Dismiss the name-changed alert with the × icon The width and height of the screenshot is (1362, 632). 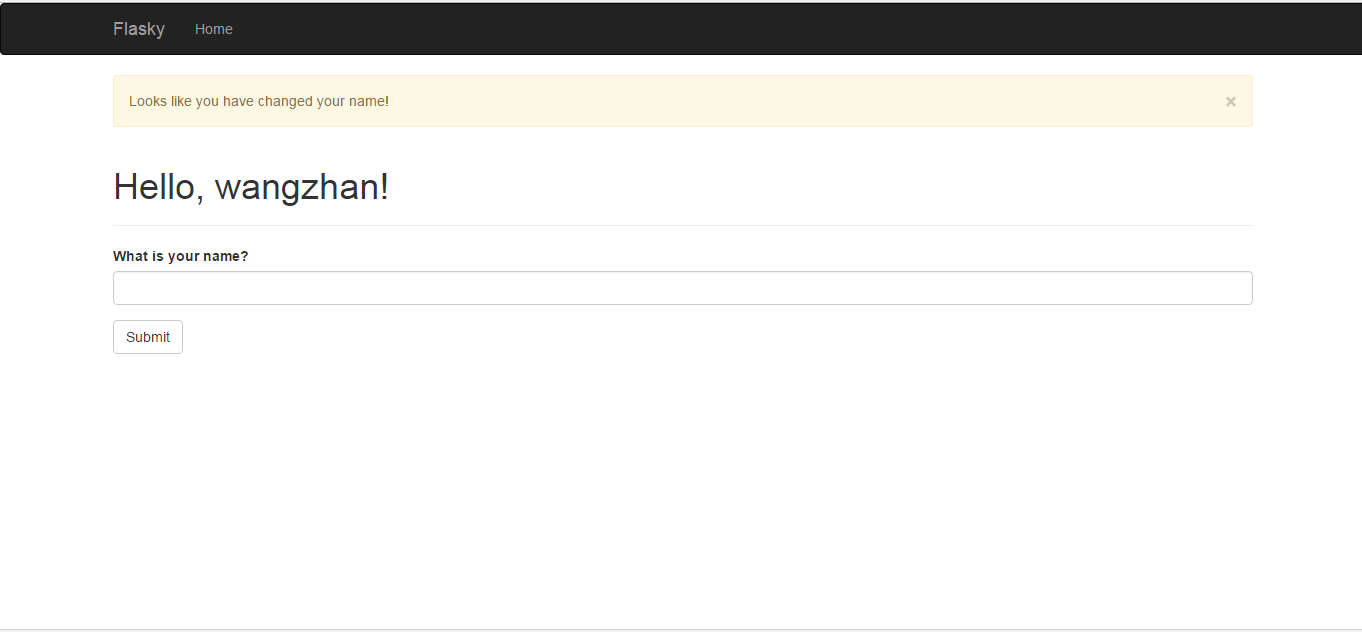pyautogui.click(x=1230, y=101)
